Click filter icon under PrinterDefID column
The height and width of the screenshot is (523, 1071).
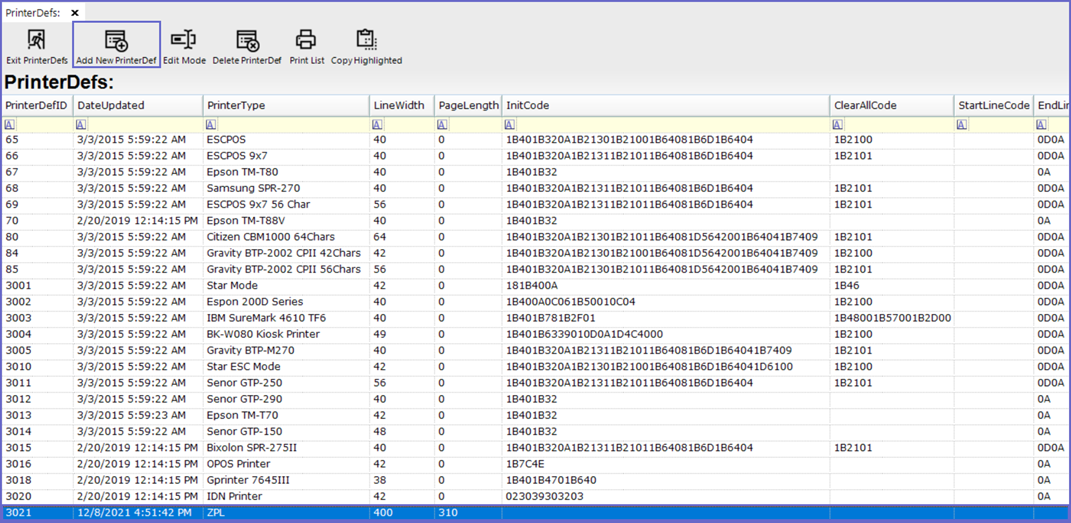[x=10, y=125]
